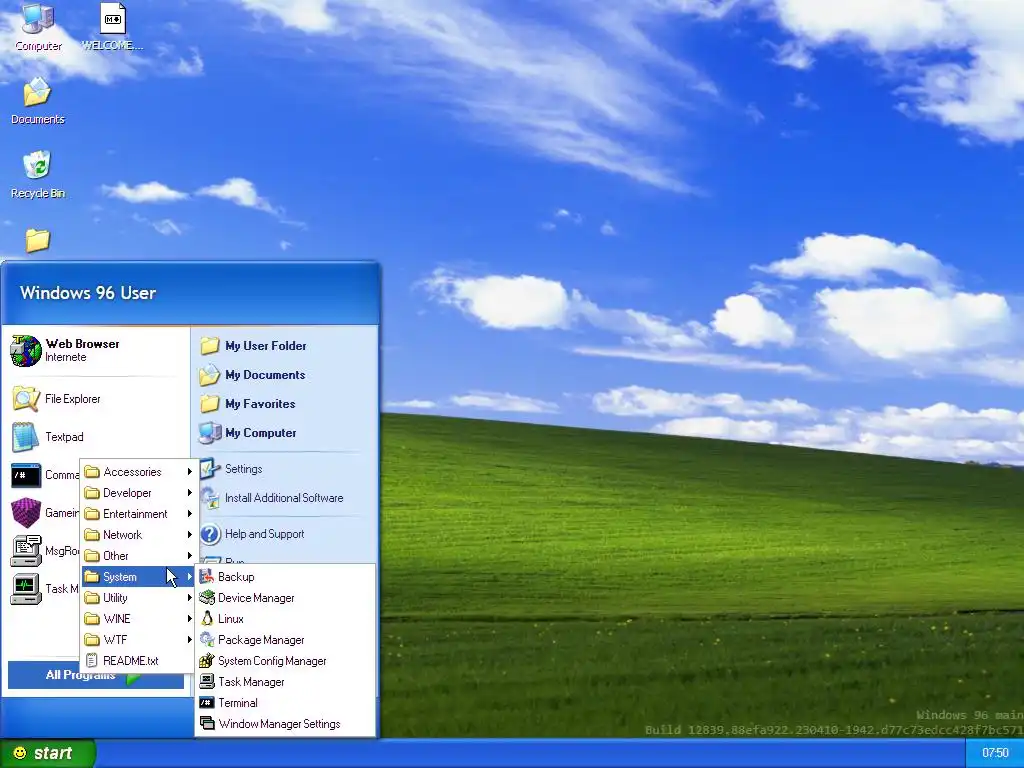Open Task Manager in System submenu
This screenshot has height=768, width=1024.
(285, 682)
